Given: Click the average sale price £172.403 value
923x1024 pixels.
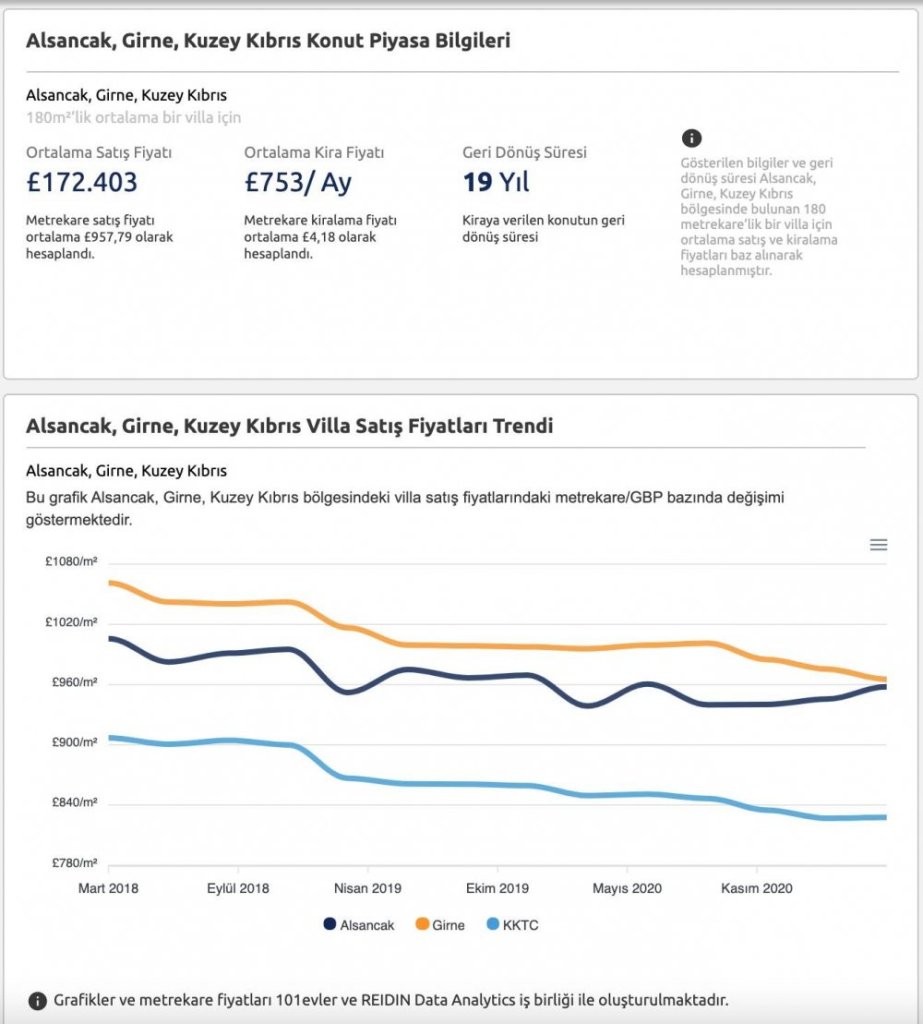Looking at the screenshot, I should tap(82, 182).
